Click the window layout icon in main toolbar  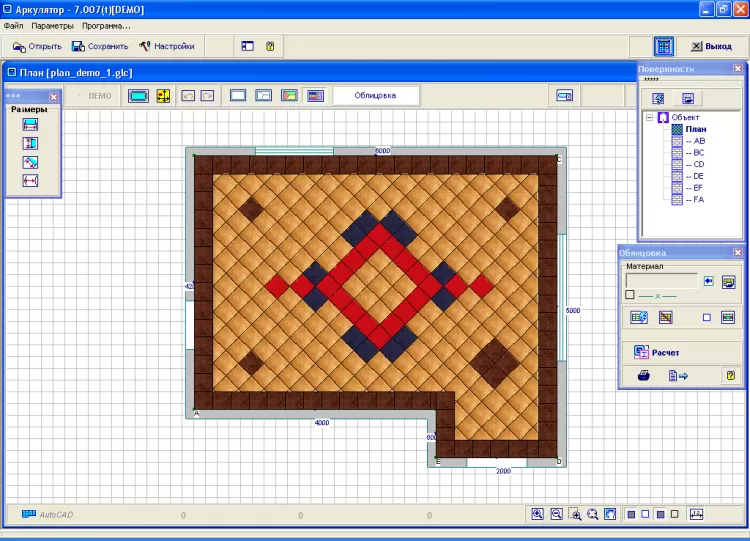247,46
